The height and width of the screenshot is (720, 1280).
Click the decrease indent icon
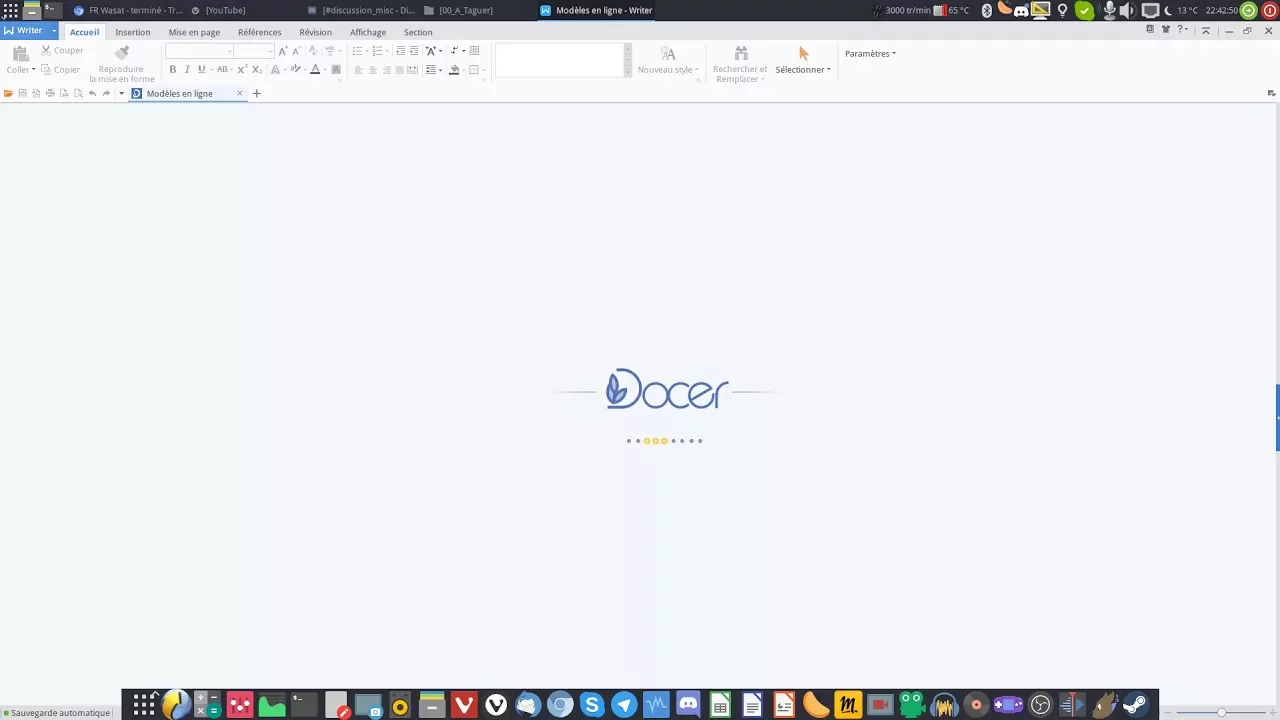(x=400, y=51)
